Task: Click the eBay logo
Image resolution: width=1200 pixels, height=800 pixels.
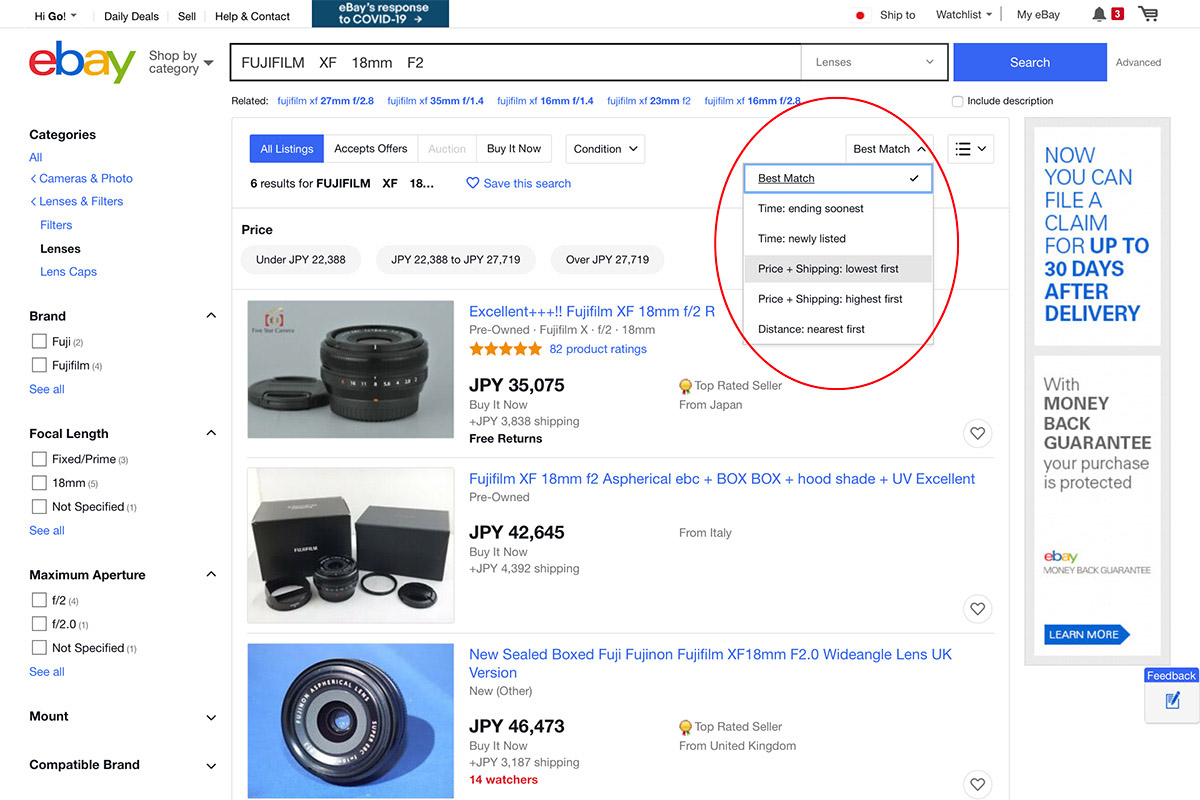Action: (82, 63)
